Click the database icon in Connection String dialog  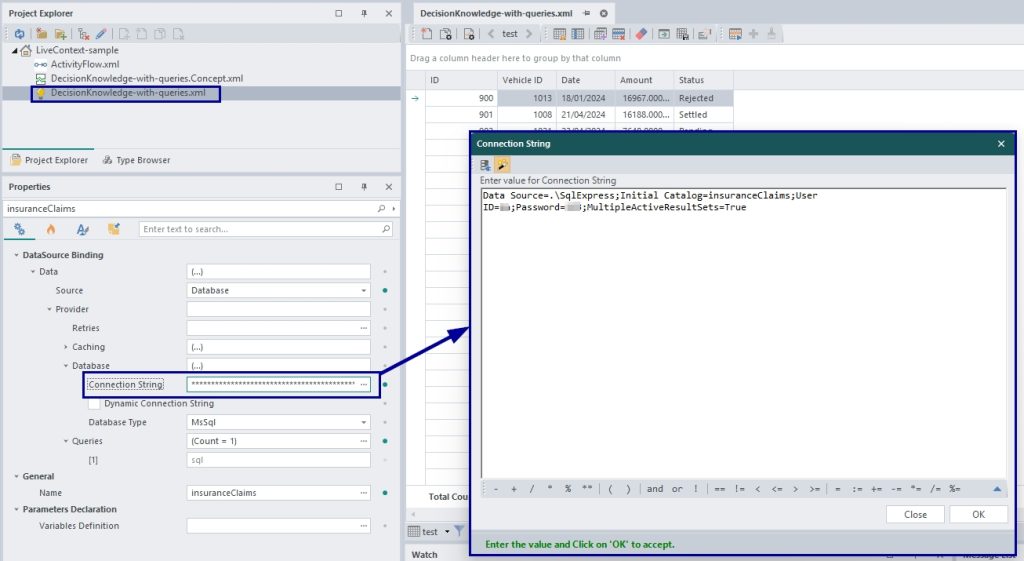(485, 165)
